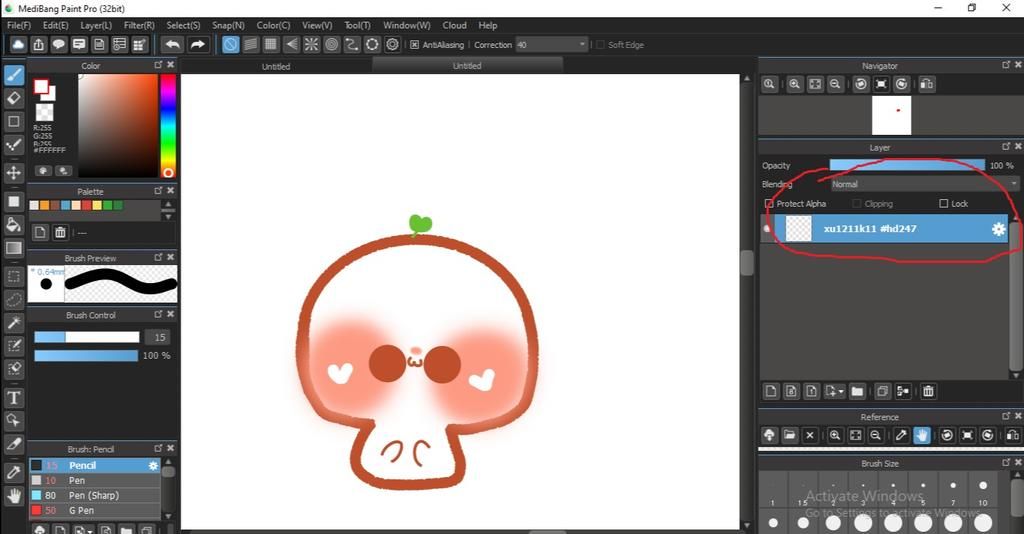Open the Cloud menu
Image resolution: width=1024 pixels, height=534 pixels.
[455, 25]
